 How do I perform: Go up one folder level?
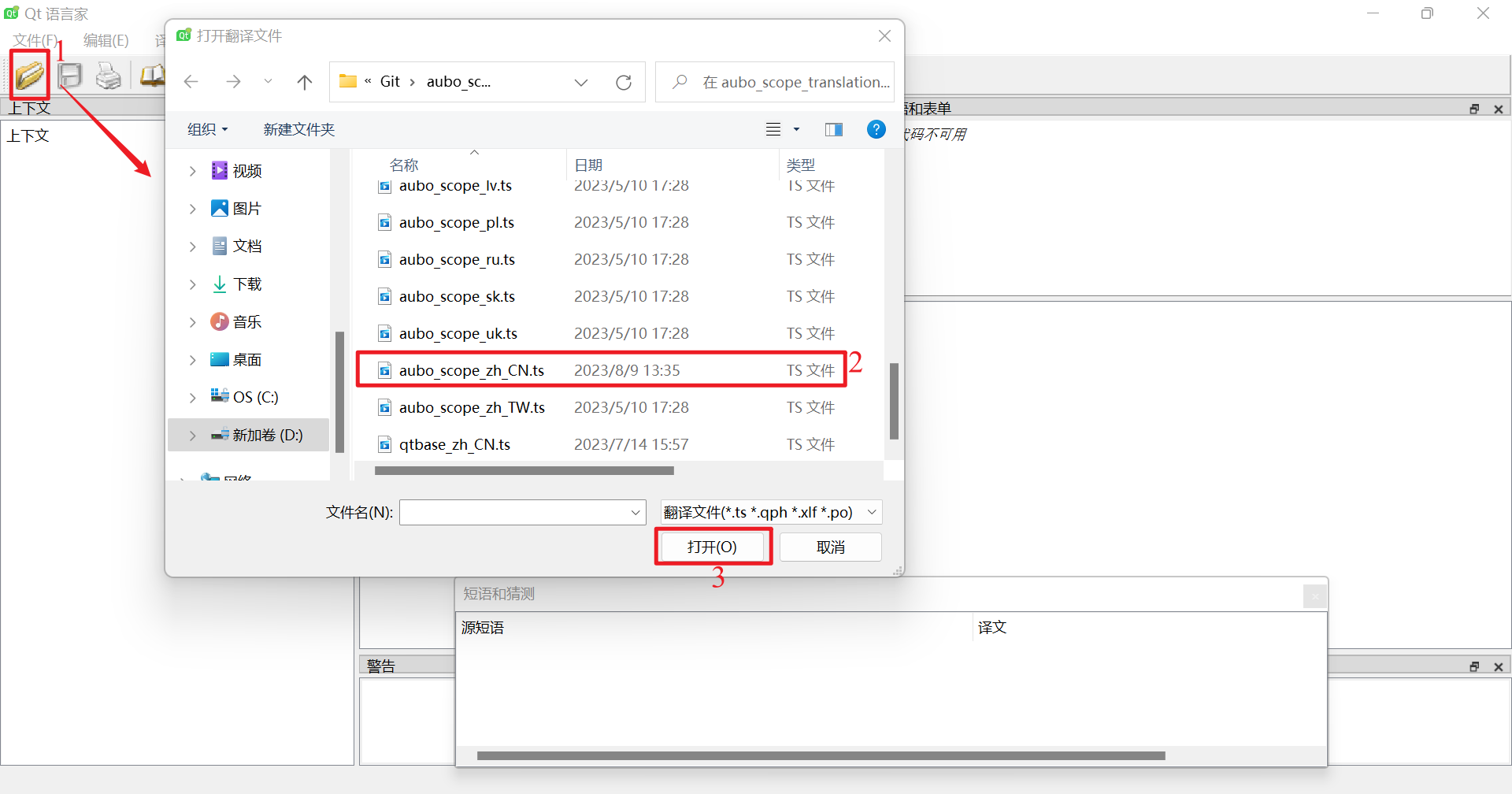click(x=305, y=82)
